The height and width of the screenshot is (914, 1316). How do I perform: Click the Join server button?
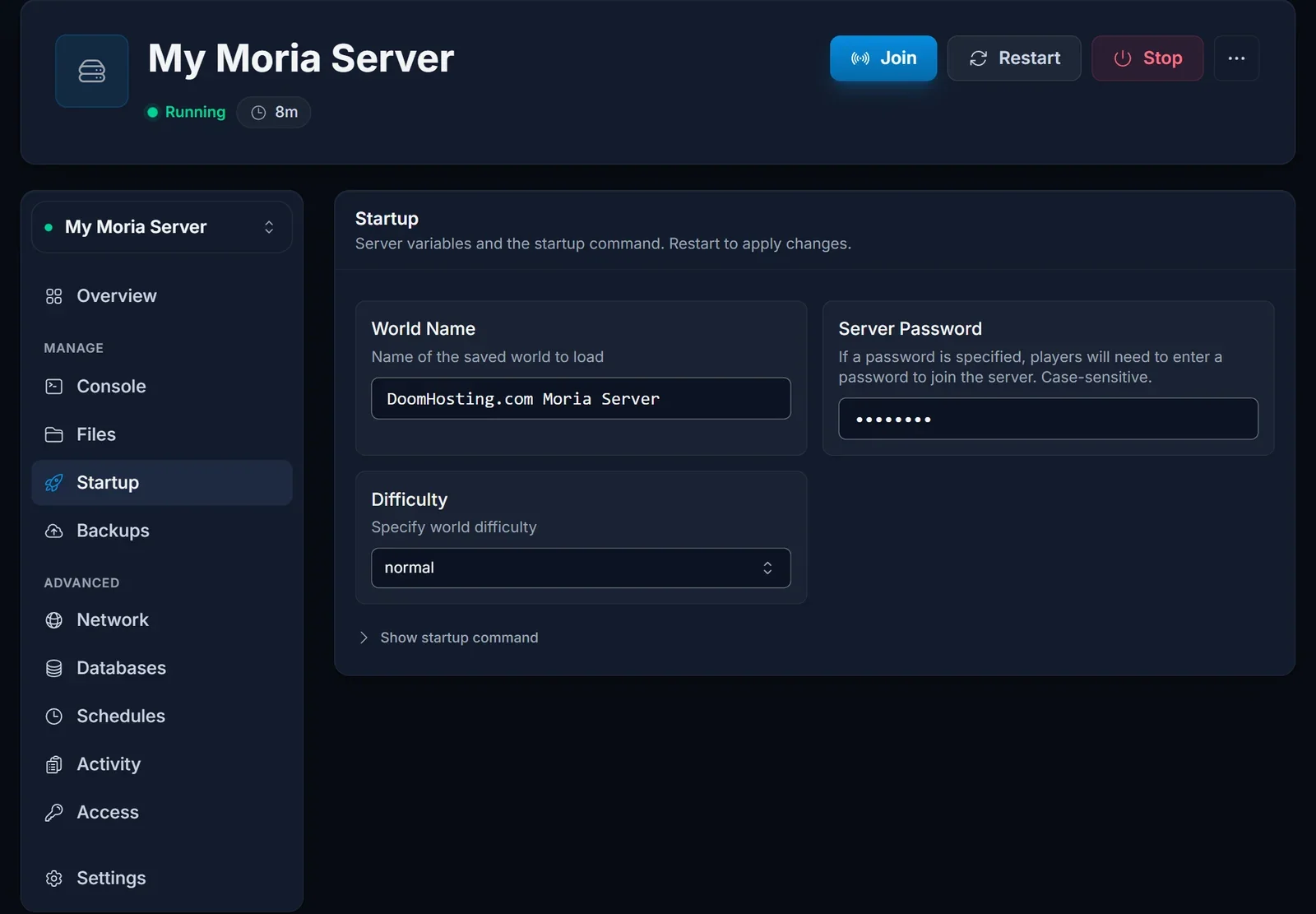pyautogui.click(x=883, y=58)
